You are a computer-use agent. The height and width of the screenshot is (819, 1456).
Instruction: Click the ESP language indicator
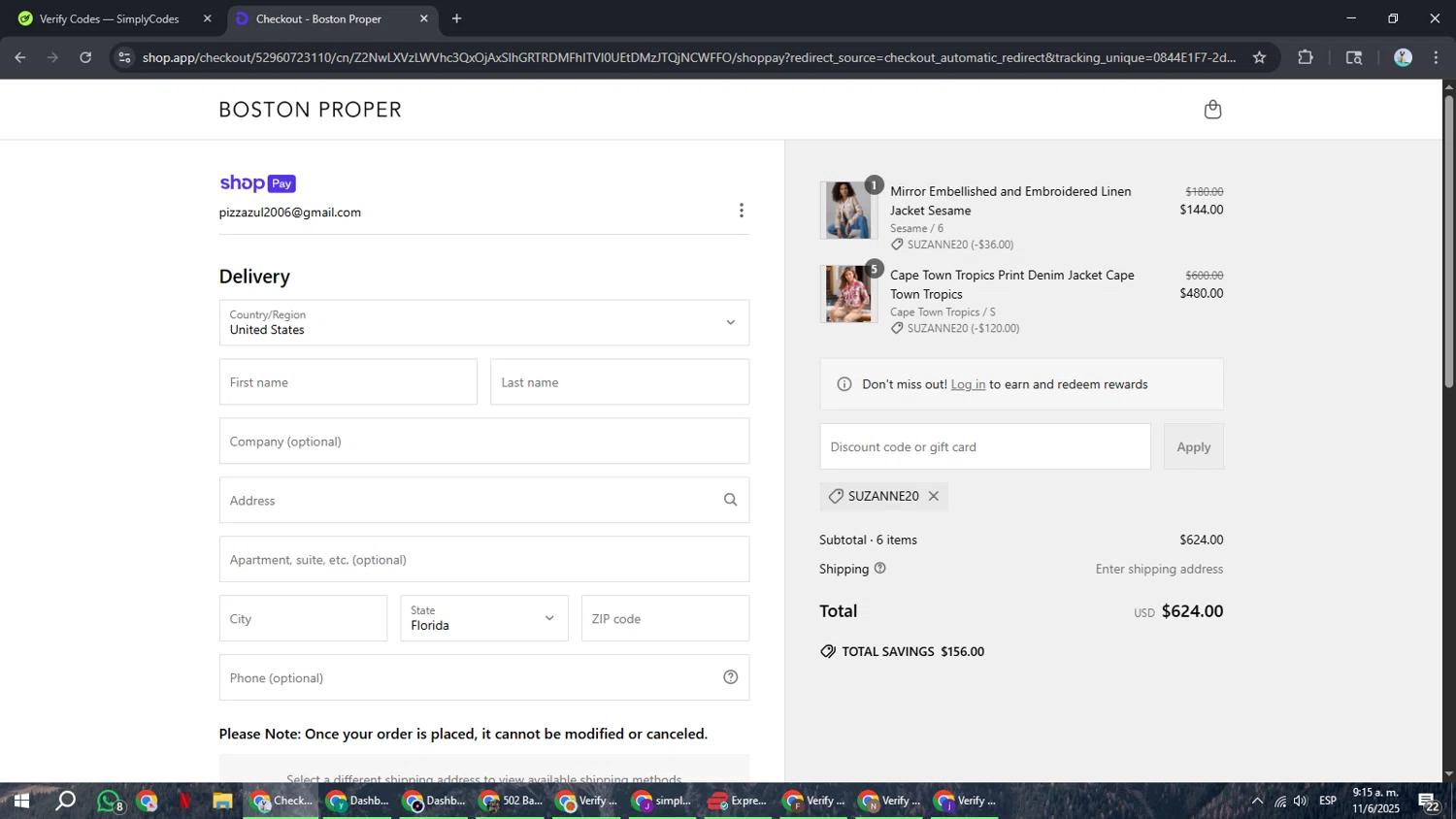[x=1328, y=801]
